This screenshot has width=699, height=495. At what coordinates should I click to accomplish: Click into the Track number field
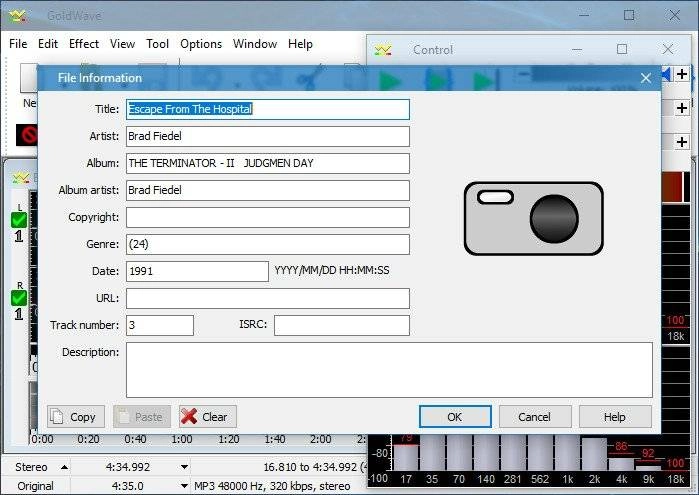click(160, 325)
